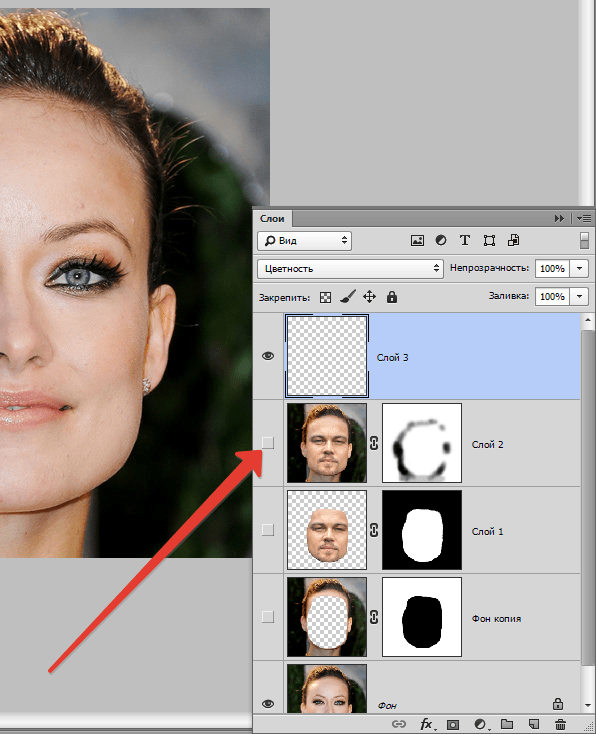Open the Layers panel flyout menu
The height and width of the screenshot is (734, 596).
tap(584, 219)
